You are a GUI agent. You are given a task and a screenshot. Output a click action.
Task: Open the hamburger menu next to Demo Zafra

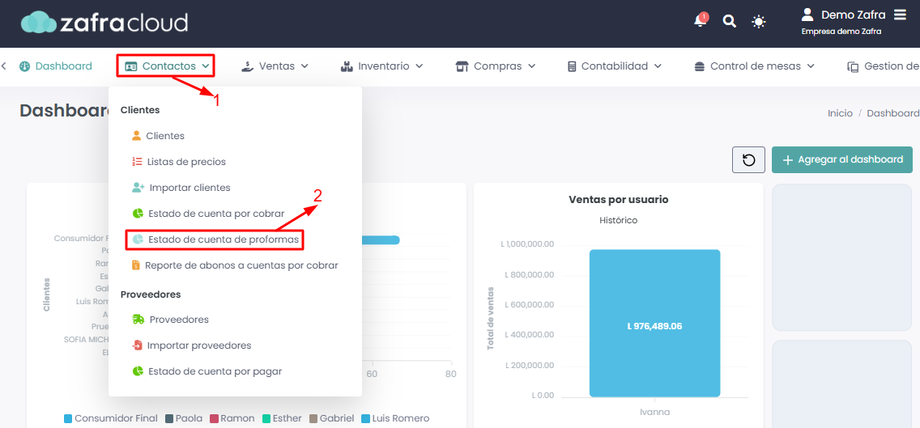tap(899, 15)
